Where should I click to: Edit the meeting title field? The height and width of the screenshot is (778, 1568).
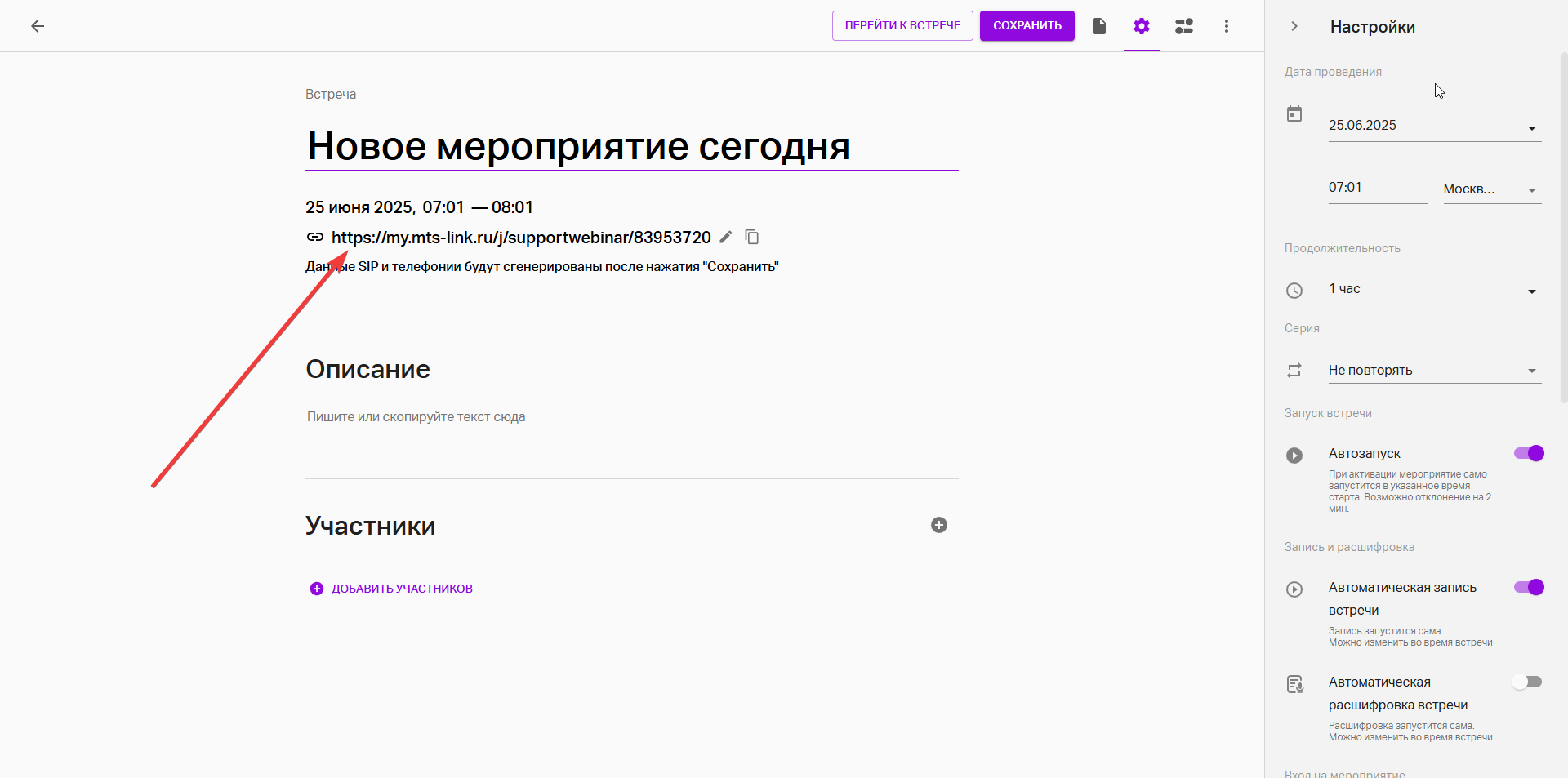tap(631, 147)
